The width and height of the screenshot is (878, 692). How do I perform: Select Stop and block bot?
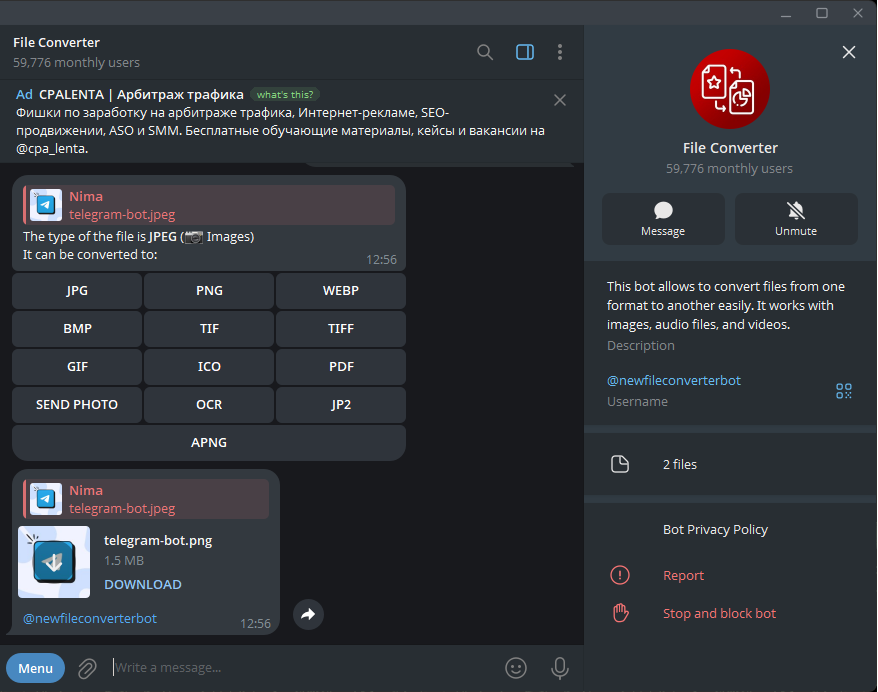tap(719, 613)
